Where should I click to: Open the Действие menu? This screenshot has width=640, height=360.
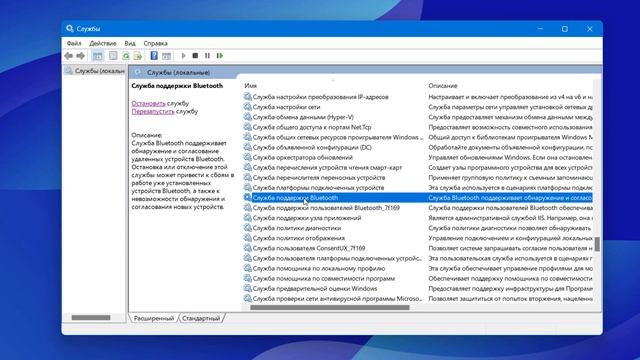[103, 43]
